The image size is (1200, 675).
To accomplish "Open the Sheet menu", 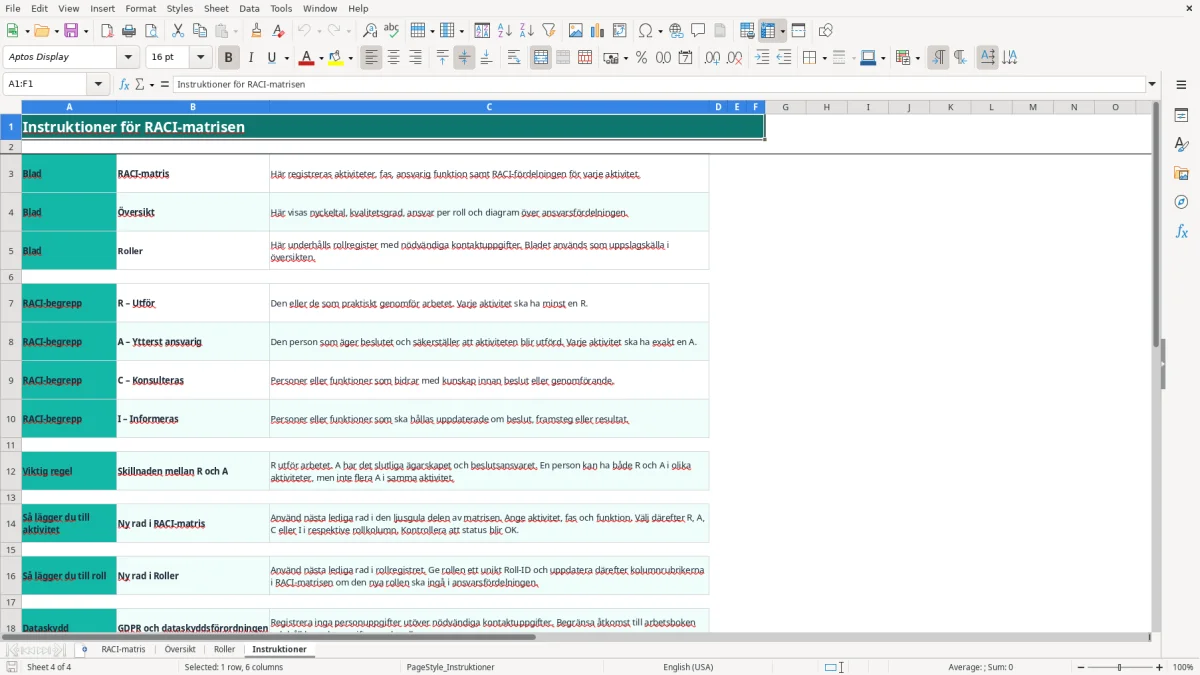I will (x=216, y=8).
